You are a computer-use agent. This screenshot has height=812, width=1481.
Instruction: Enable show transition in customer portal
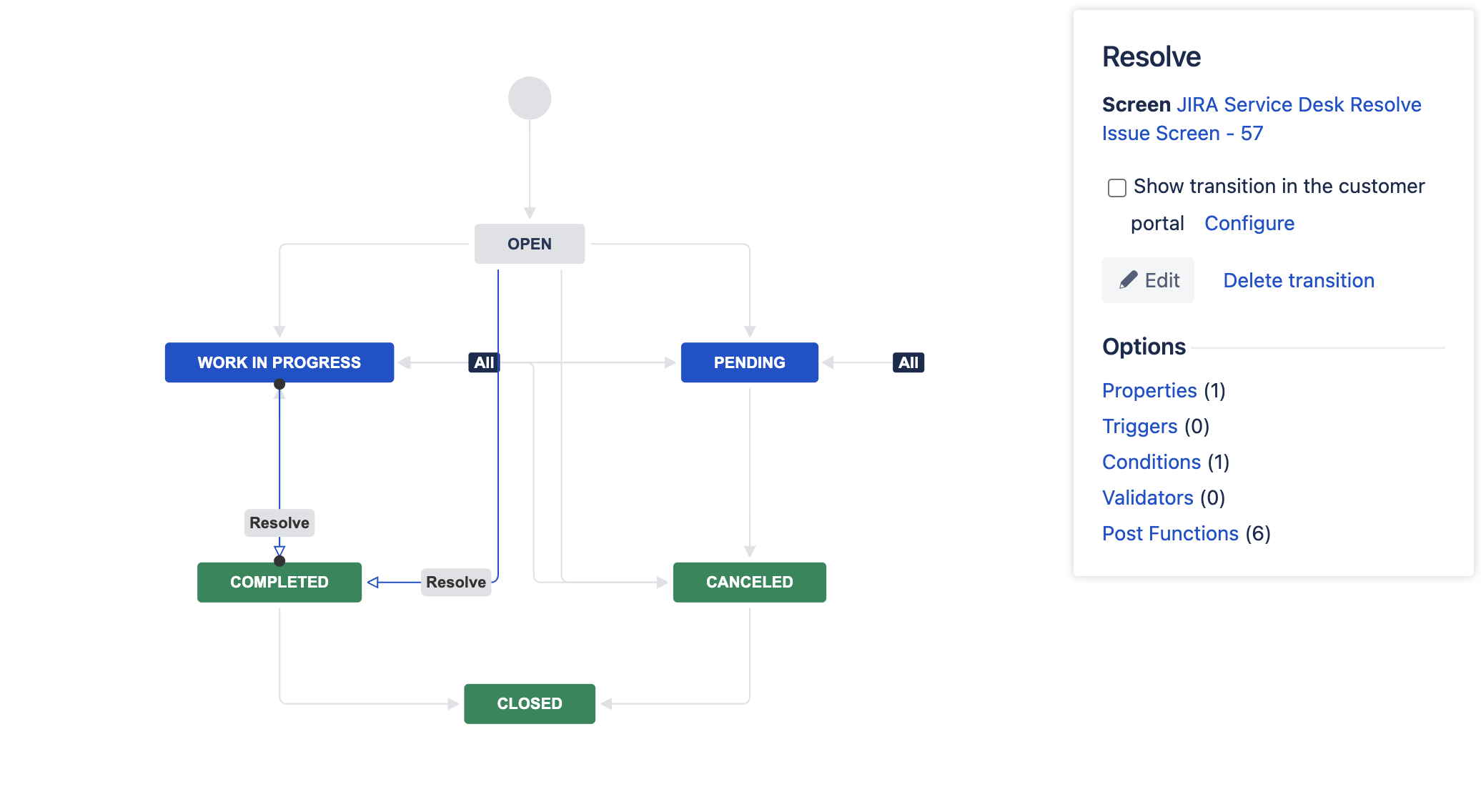click(1116, 187)
